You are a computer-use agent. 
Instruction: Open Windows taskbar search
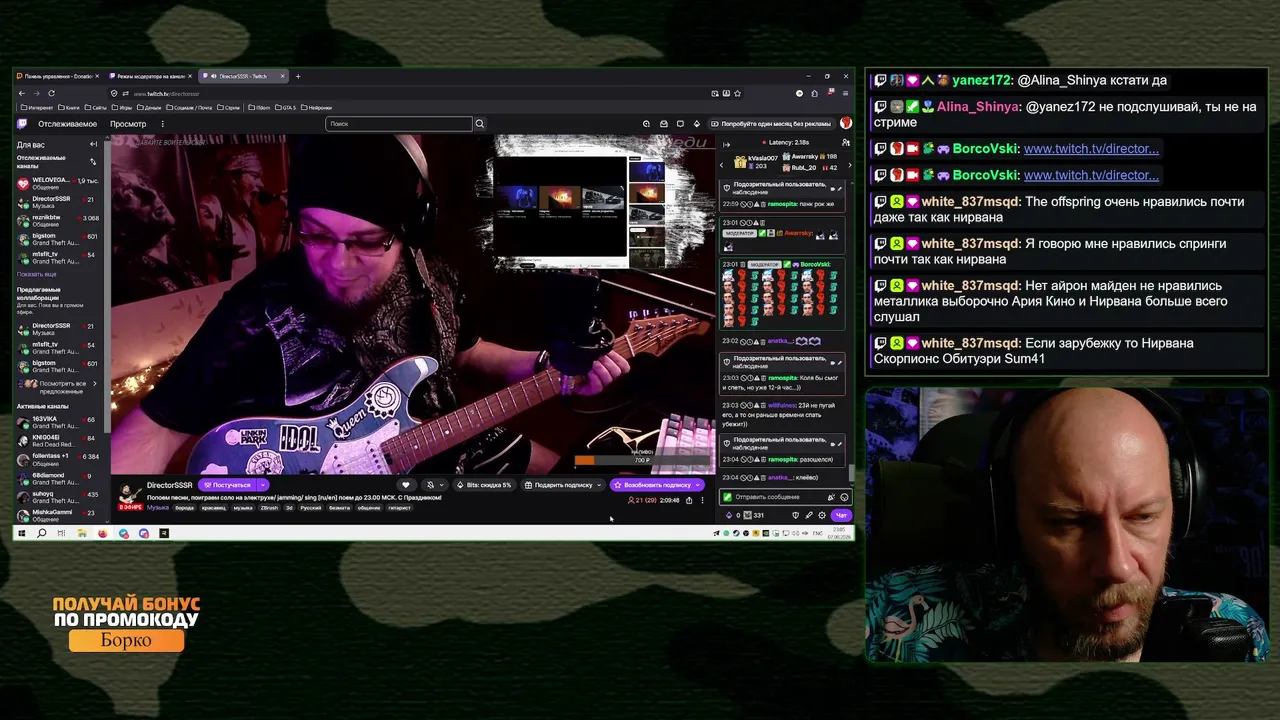tap(41, 533)
